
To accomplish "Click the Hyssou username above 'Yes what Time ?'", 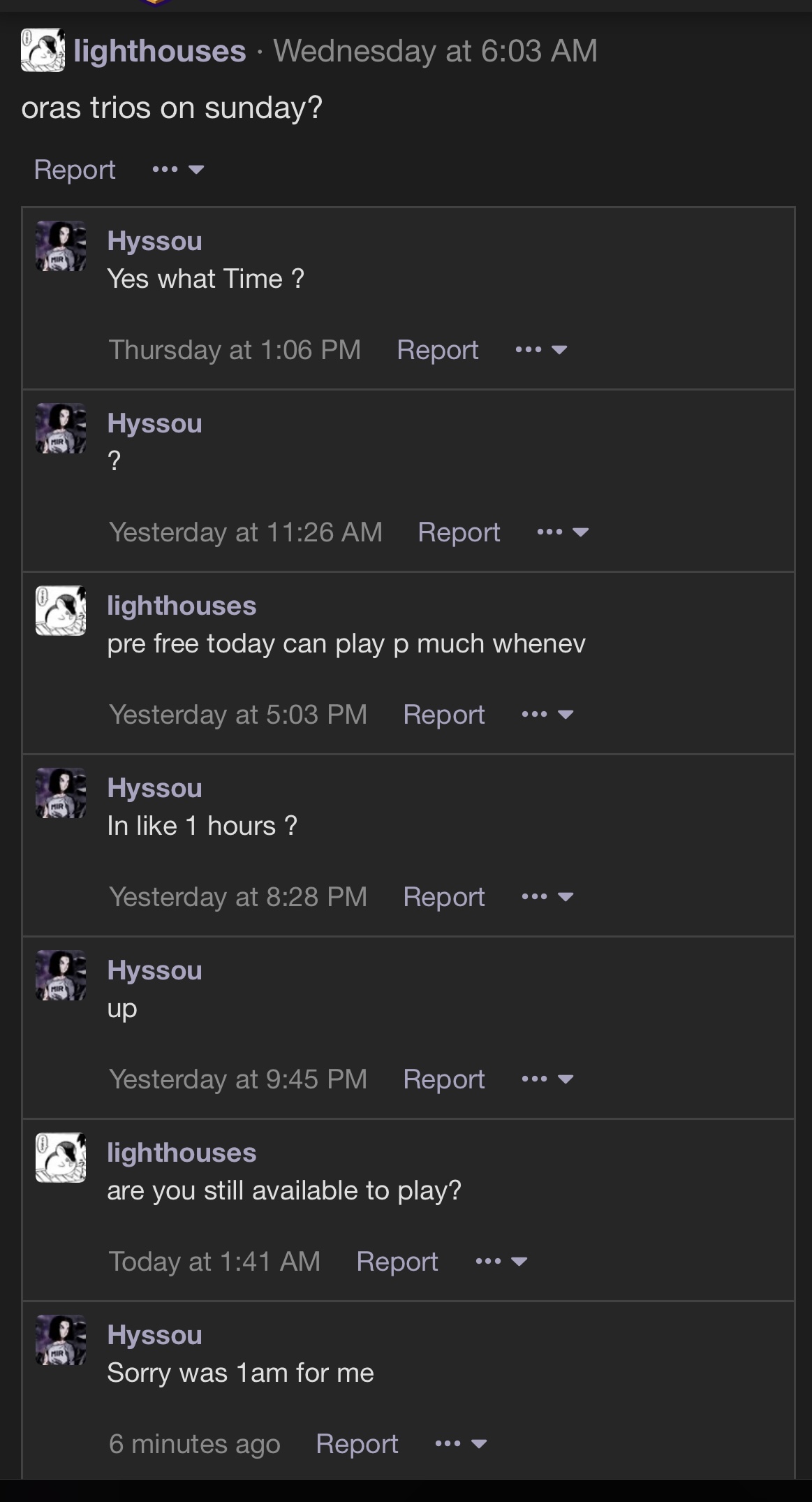I will [154, 241].
